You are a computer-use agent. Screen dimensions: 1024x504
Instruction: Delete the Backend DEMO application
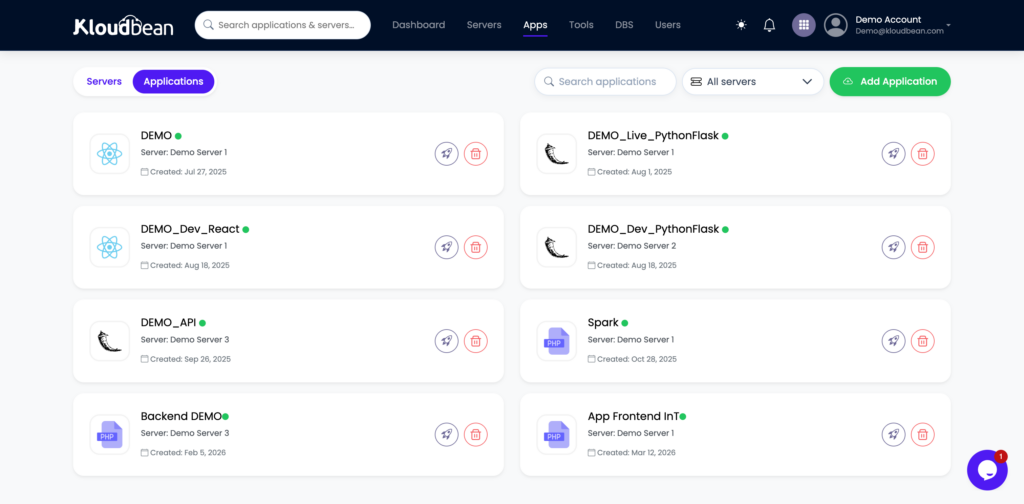click(x=476, y=434)
